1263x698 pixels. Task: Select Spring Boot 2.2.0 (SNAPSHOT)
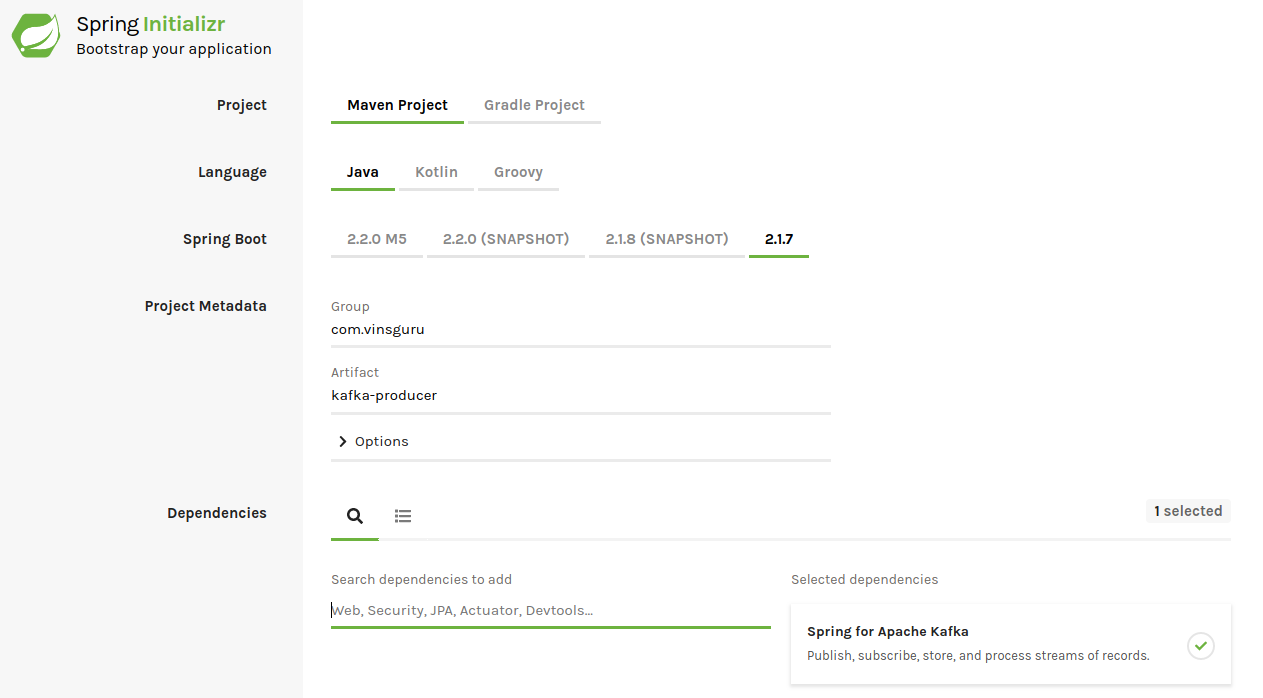click(506, 239)
